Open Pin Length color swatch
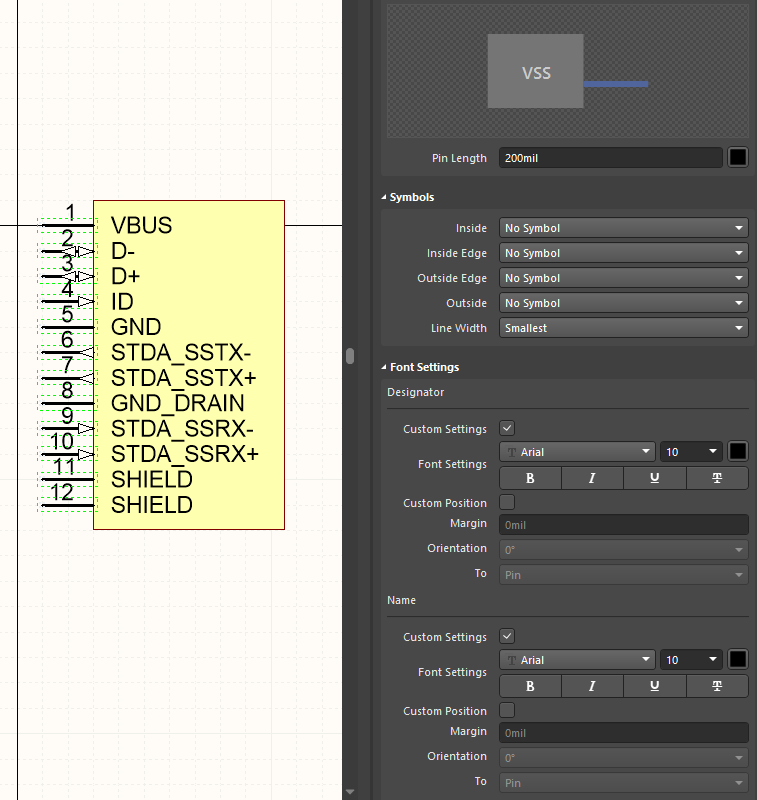The height and width of the screenshot is (800, 757). [738, 158]
